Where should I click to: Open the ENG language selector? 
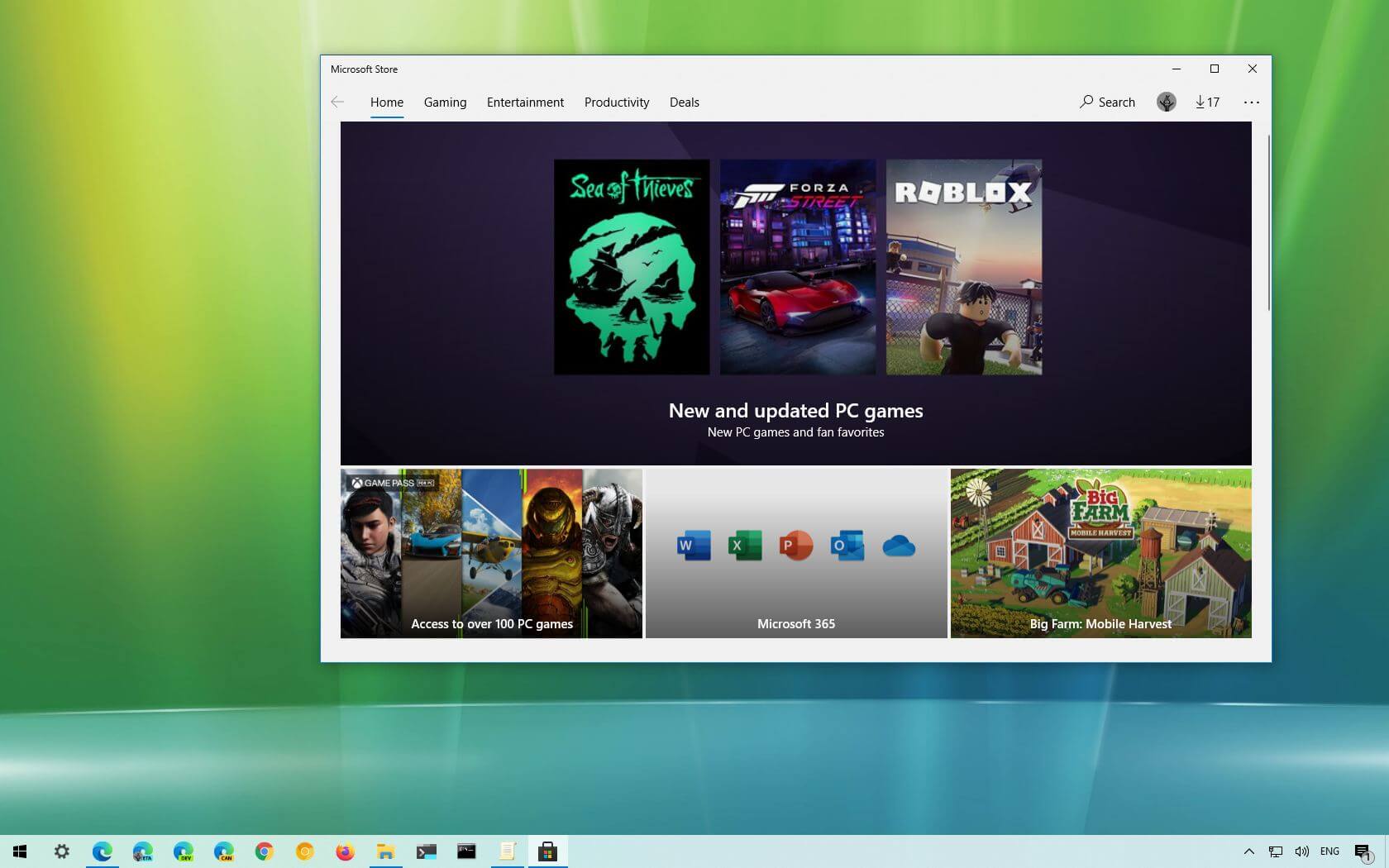(1329, 851)
